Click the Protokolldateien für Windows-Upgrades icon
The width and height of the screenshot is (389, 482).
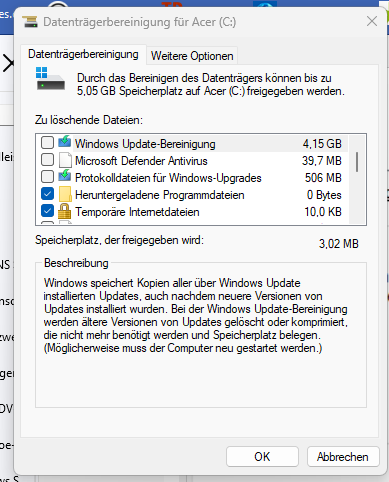(x=65, y=176)
